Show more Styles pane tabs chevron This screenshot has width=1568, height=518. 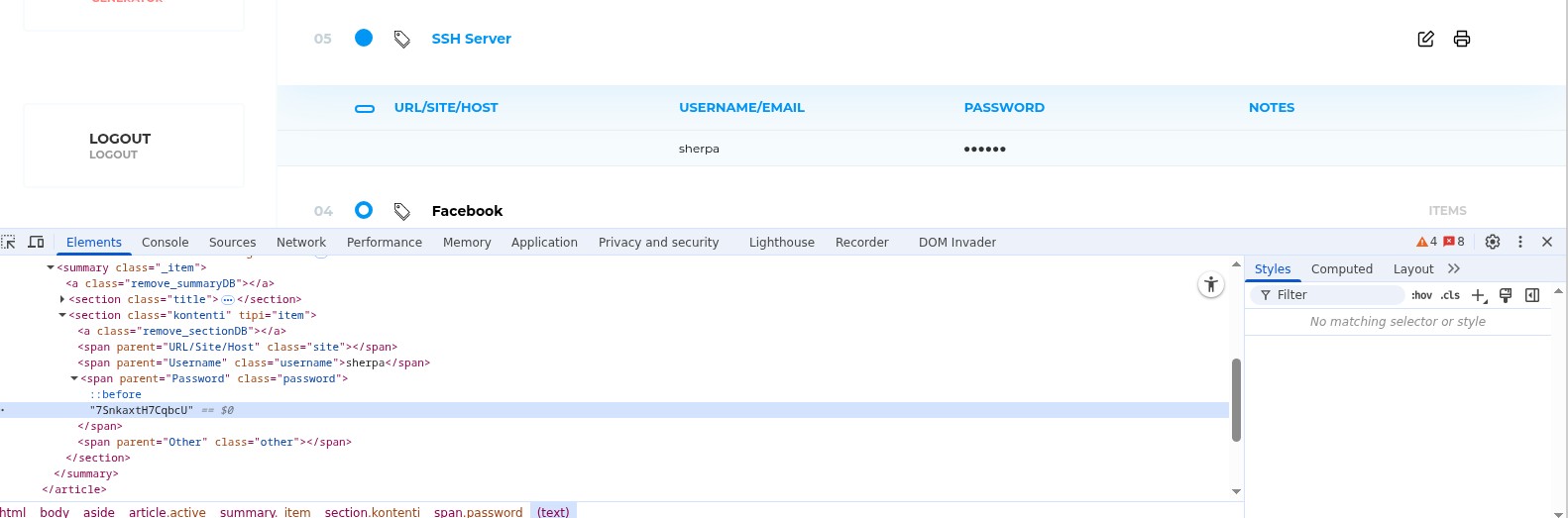[x=1454, y=268]
